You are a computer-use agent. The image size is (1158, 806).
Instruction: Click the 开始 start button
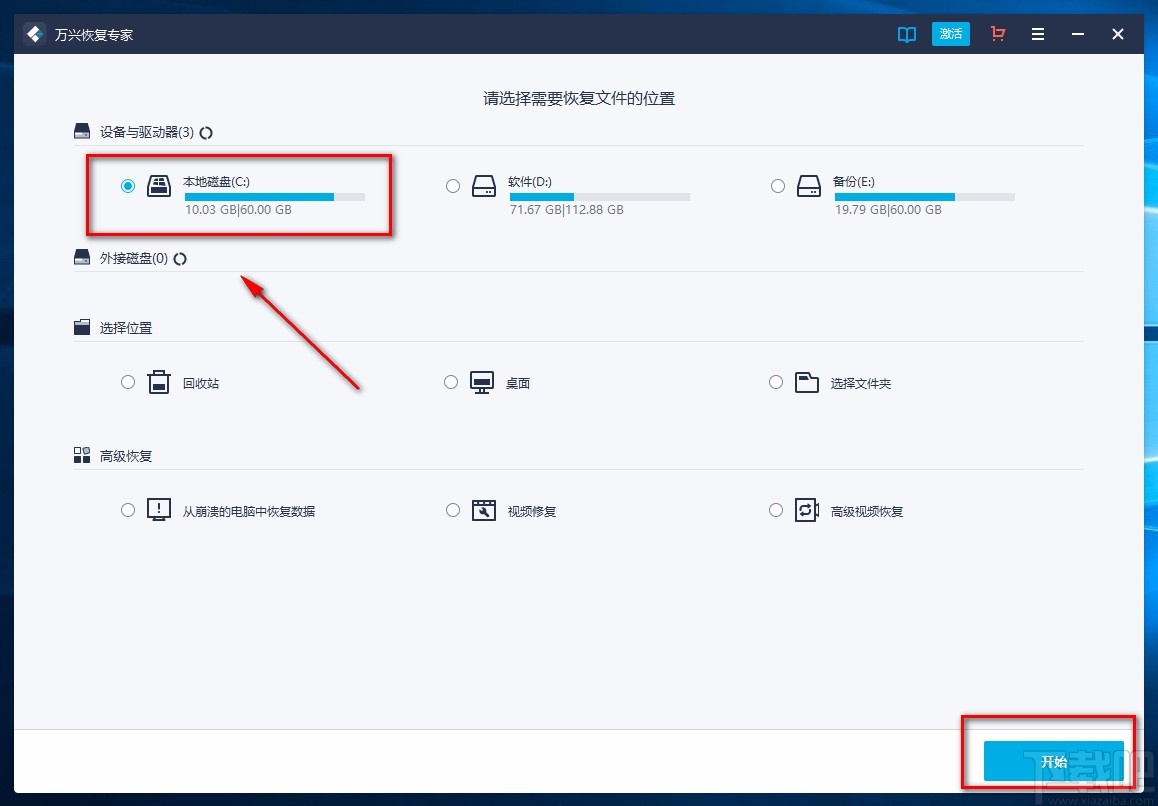(1053, 761)
